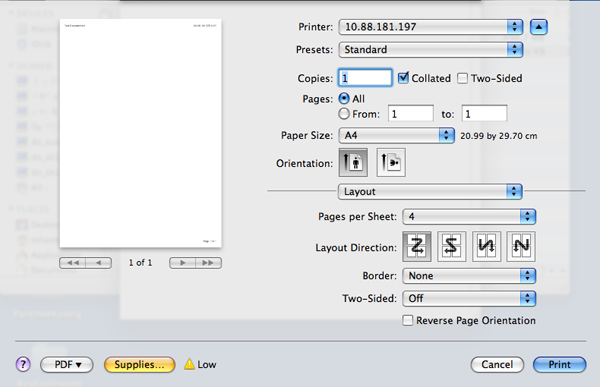The image size is (600, 387).
Task: Click the Copies input field
Action: click(365, 78)
